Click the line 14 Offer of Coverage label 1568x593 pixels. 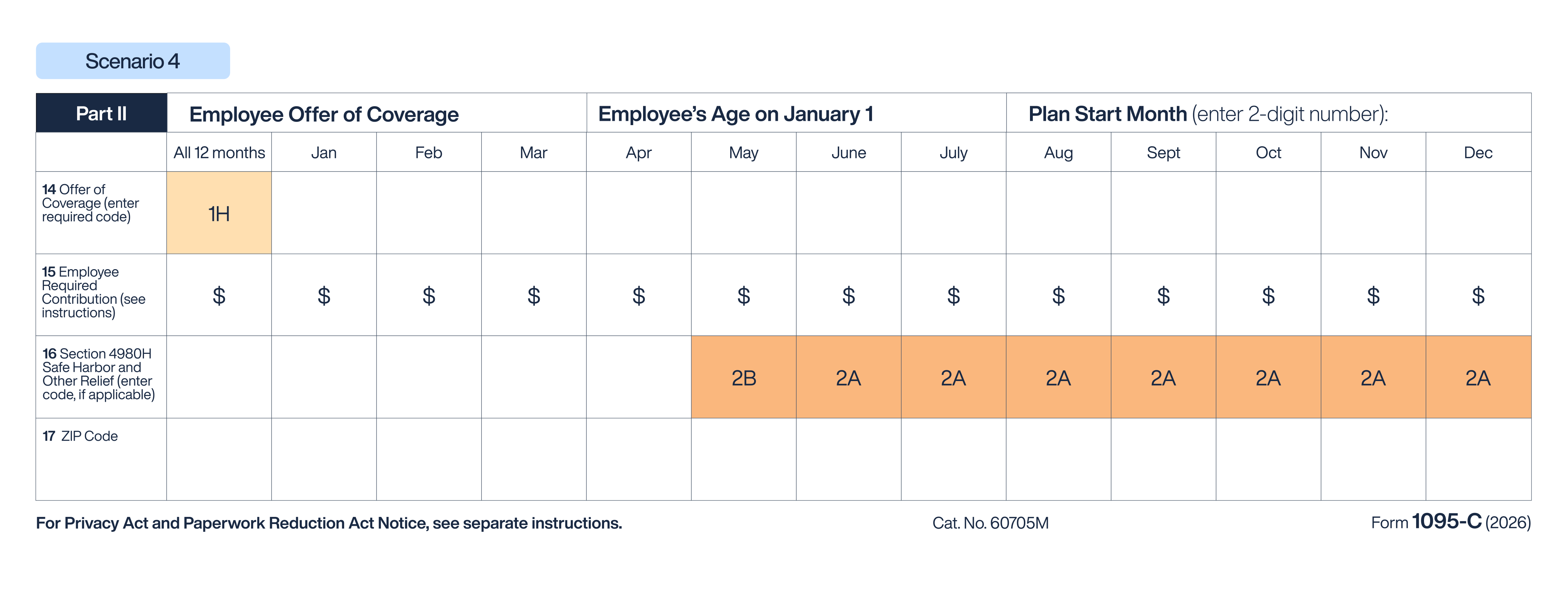[x=90, y=203]
